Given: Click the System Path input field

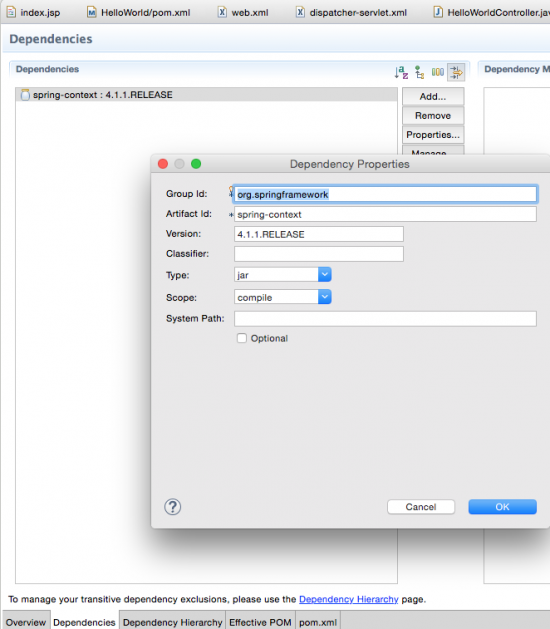Looking at the screenshot, I should pos(385,319).
